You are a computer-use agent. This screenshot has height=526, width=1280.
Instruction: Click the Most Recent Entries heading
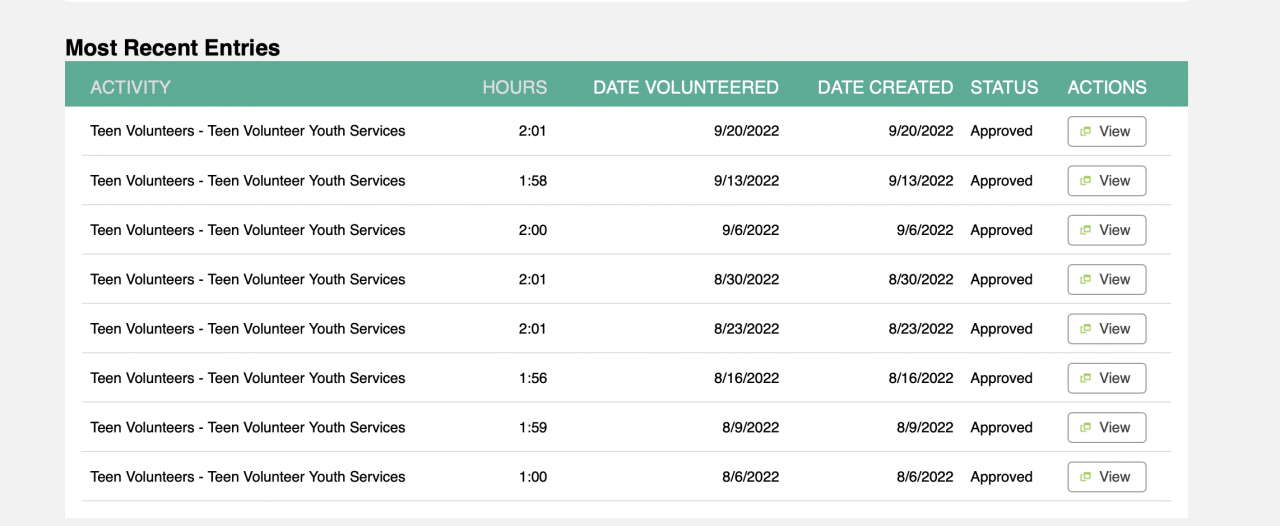(x=172, y=47)
